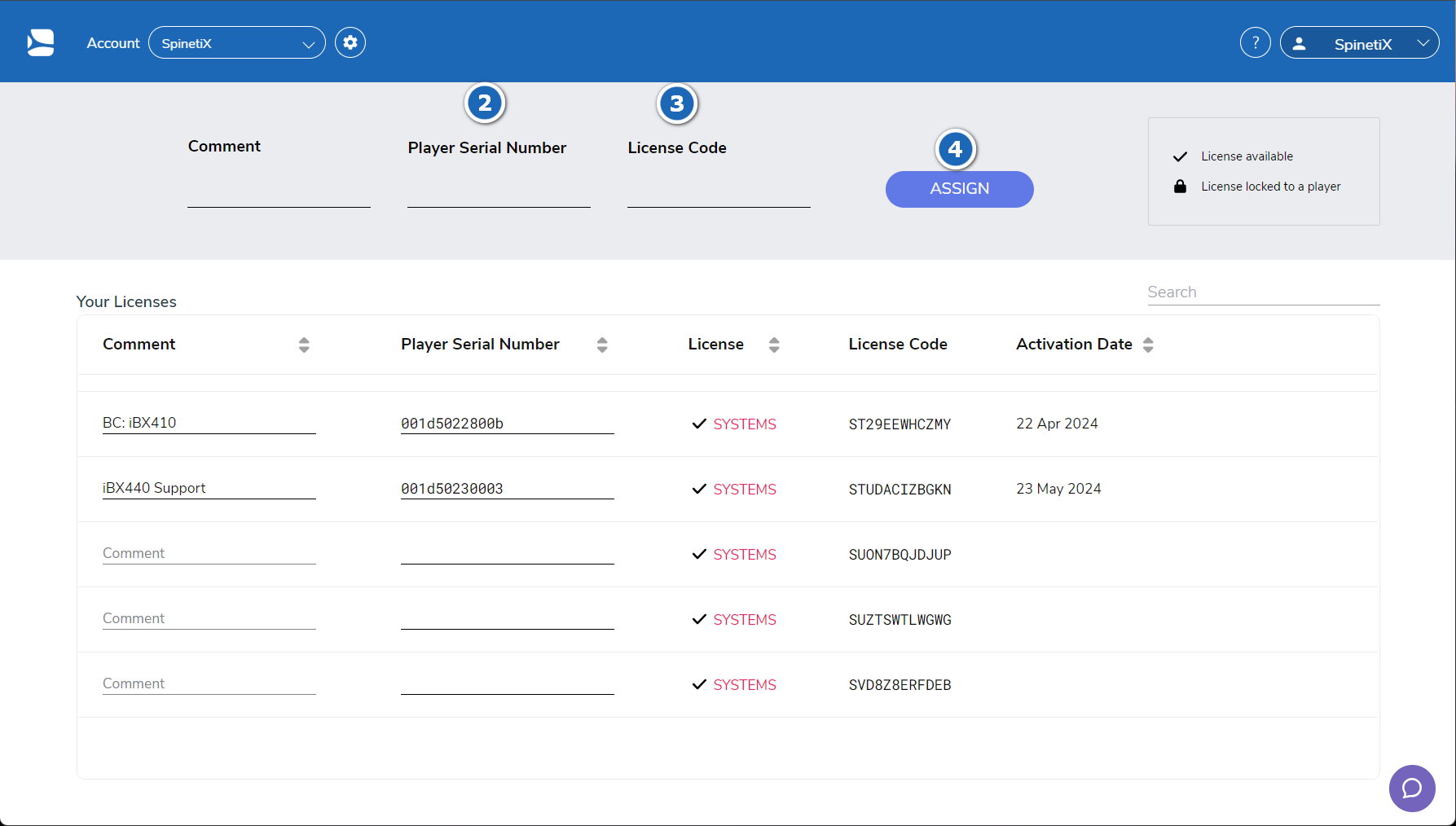The height and width of the screenshot is (826, 1456).
Task: Click the 'Your Licenses' heading
Action: tap(126, 301)
